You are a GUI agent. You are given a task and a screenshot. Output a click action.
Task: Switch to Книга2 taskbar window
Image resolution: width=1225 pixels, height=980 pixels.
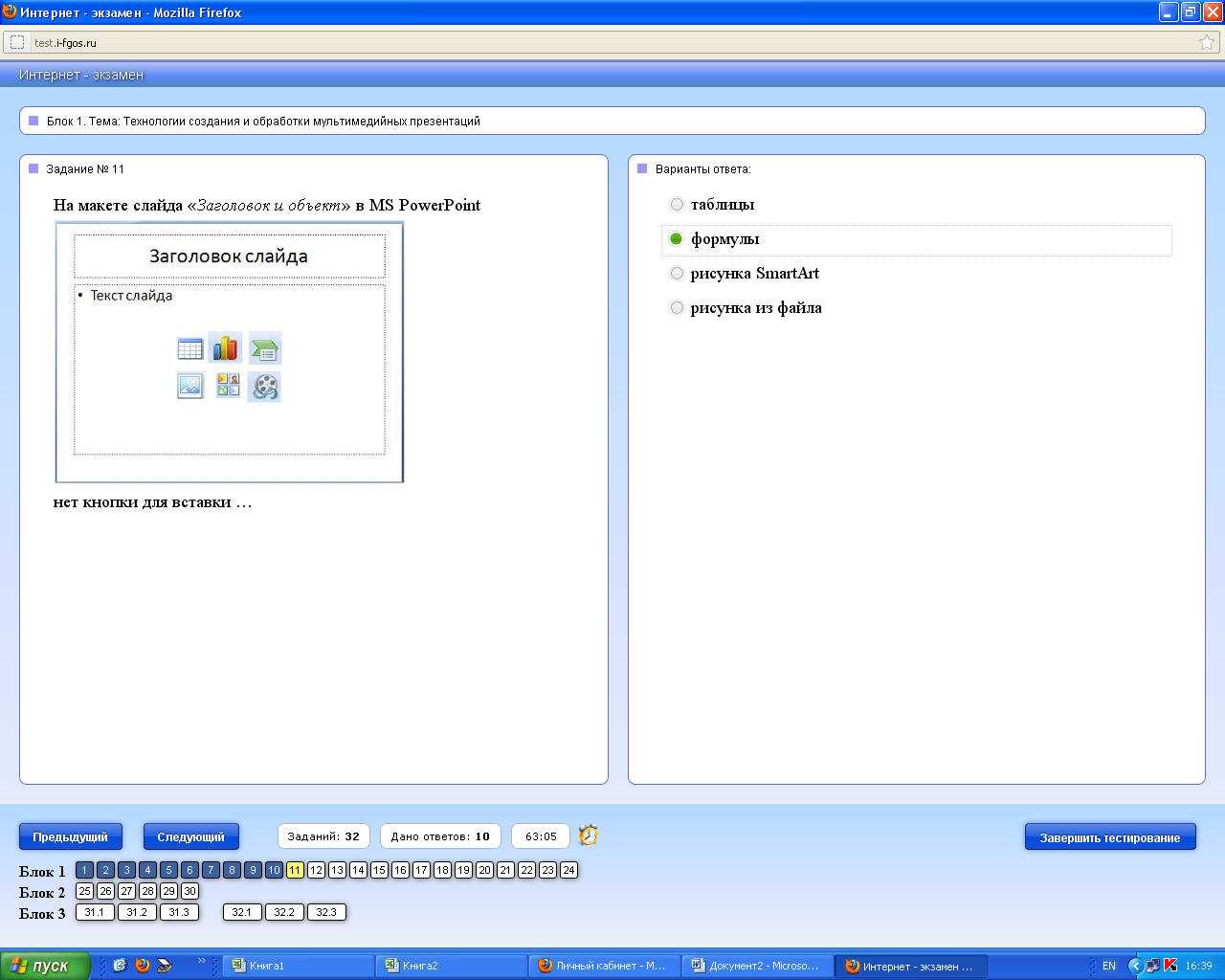[x=451, y=966]
